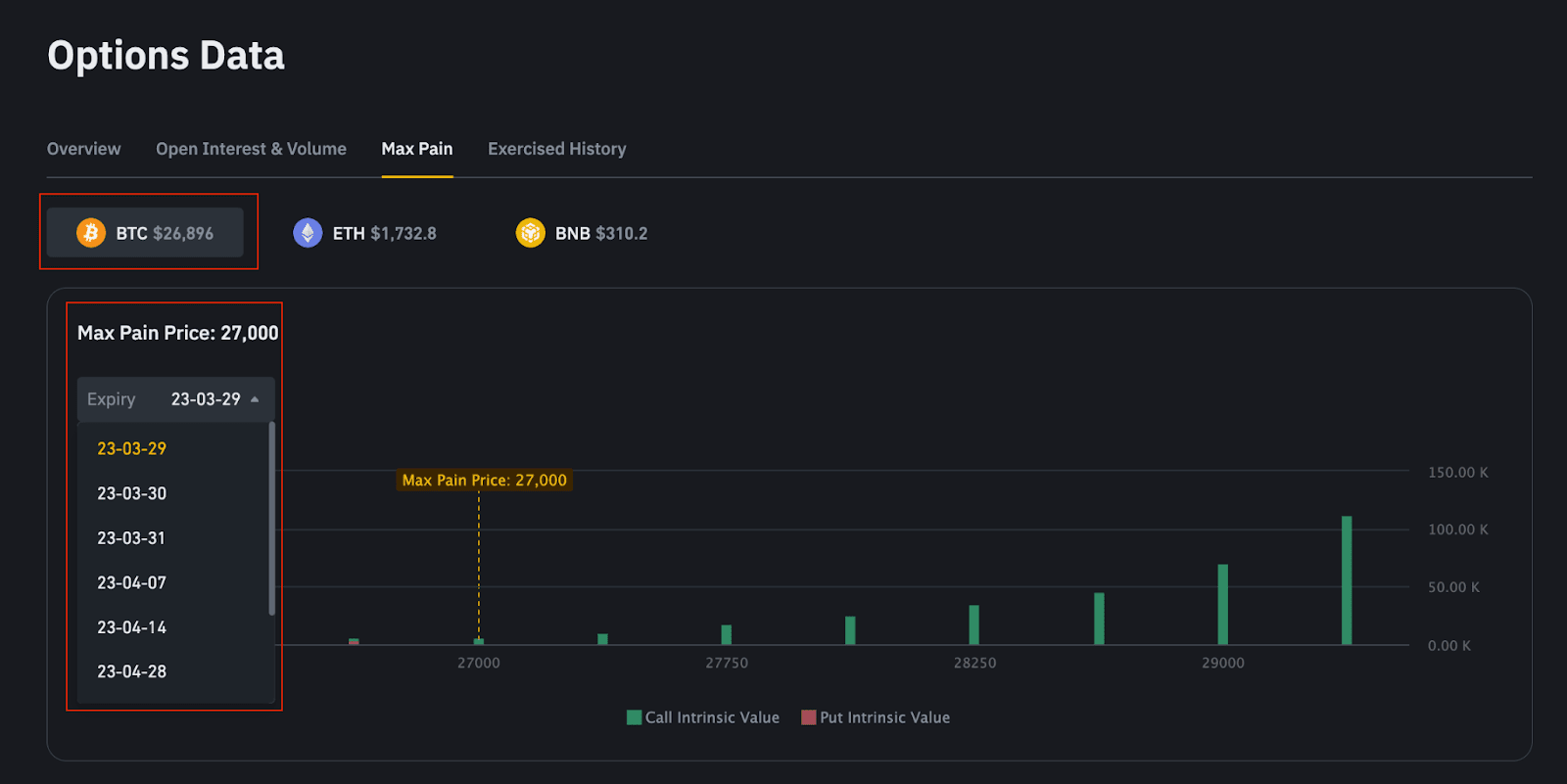This screenshot has height=784, width=1567.
Task: Click the Call Intrinsic Value legend label
Action: click(x=712, y=717)
